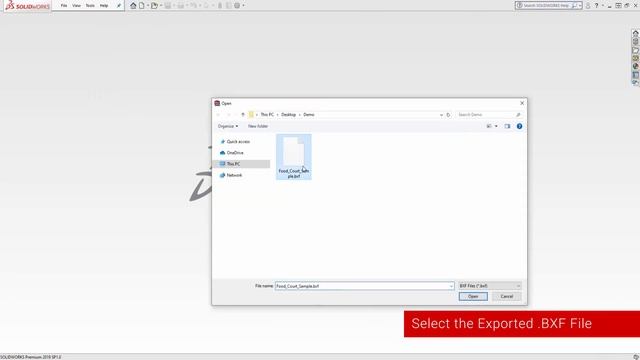Click the New document icon
The width and height of the screenshot is (640, 360).
142,6
